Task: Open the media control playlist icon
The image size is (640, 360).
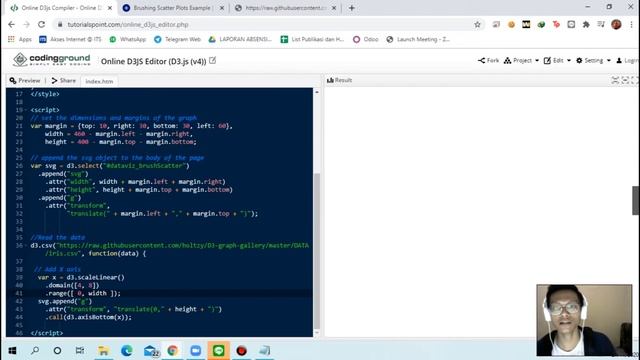Action: (601, 24)
